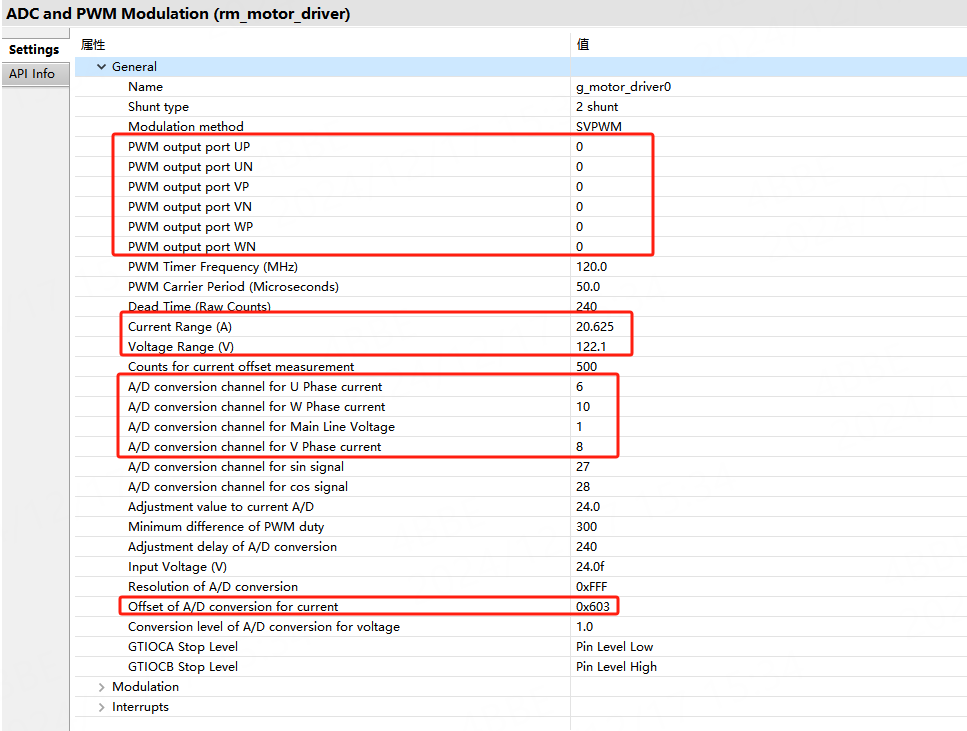
Task: Edit the PWM Timer Frequency value 120.0
Action: pos(592,267)
